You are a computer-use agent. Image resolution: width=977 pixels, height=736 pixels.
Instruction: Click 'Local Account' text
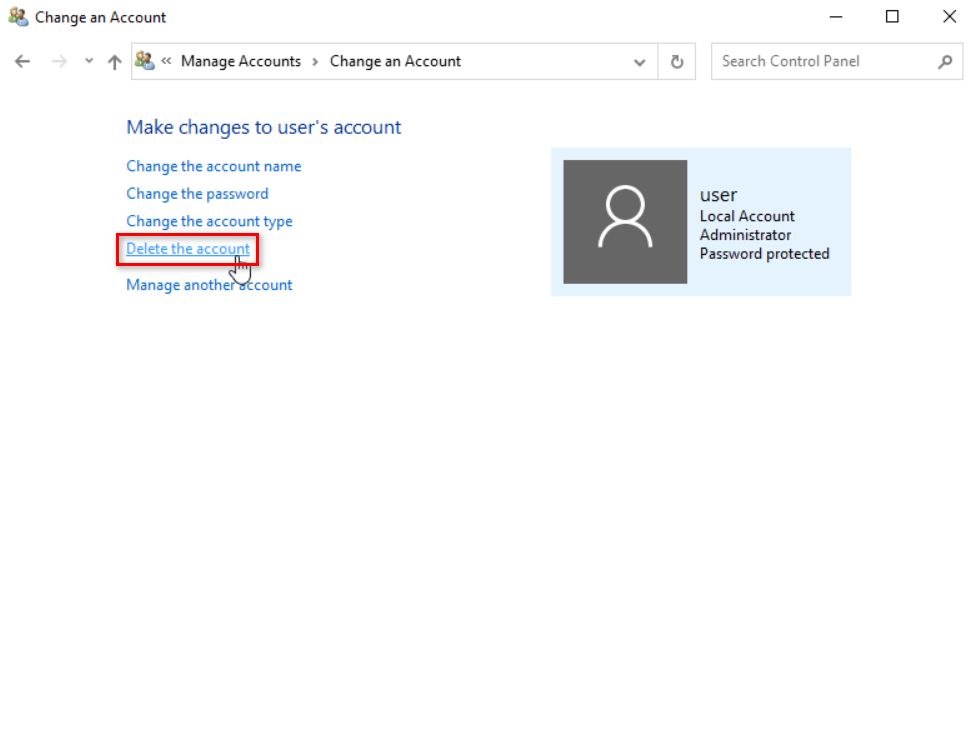coord(747,216)
